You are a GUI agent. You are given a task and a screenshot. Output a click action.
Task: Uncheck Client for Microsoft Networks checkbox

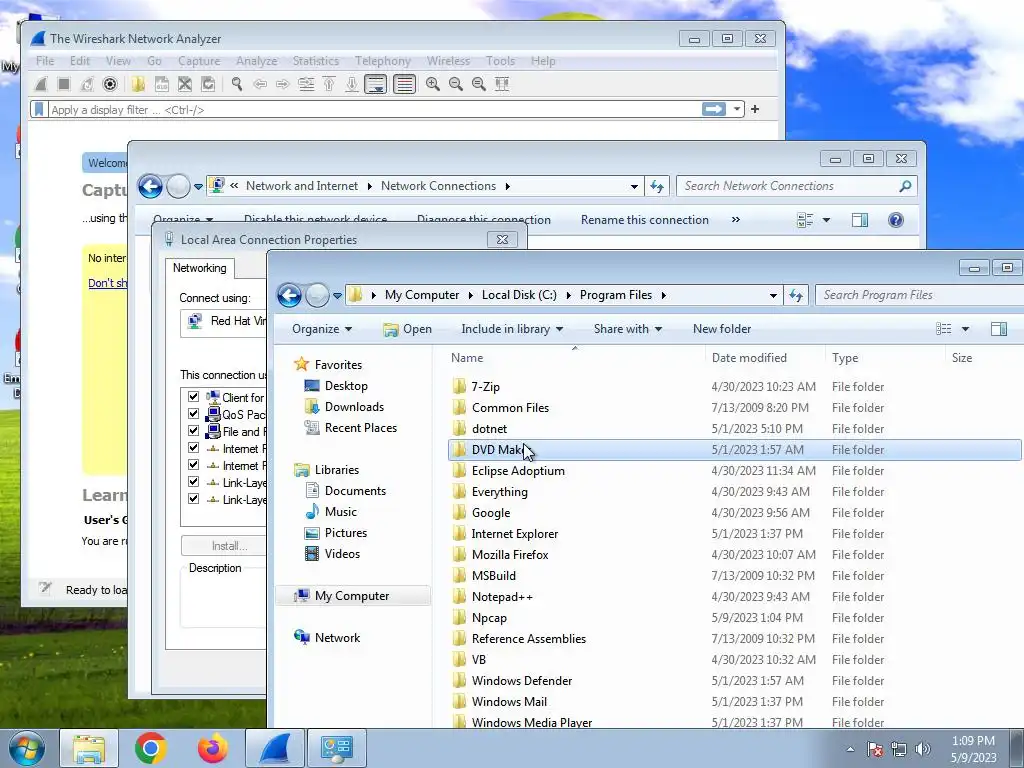(x=193, y=396)
